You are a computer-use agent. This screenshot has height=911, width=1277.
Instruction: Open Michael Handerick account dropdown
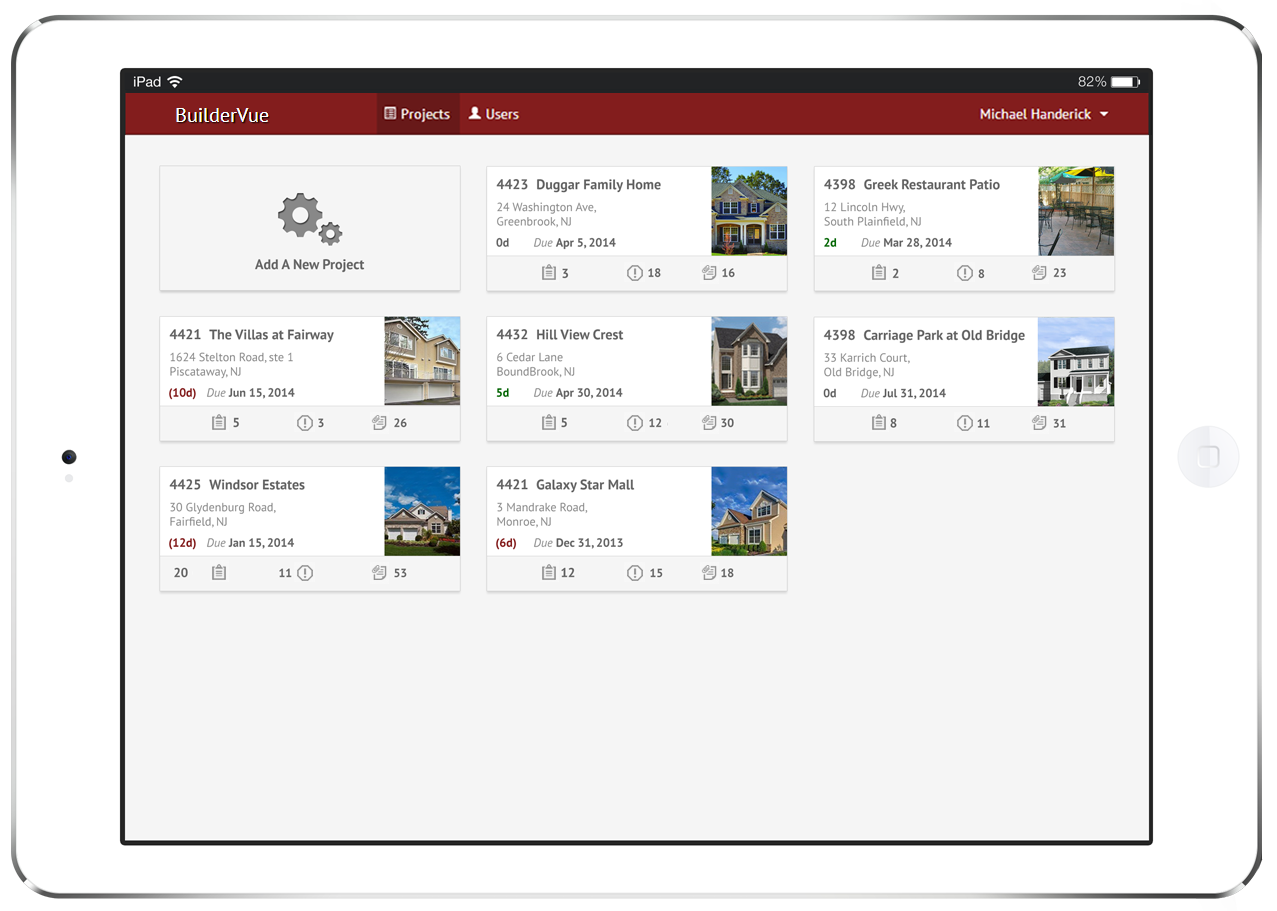coord(1044,114)
